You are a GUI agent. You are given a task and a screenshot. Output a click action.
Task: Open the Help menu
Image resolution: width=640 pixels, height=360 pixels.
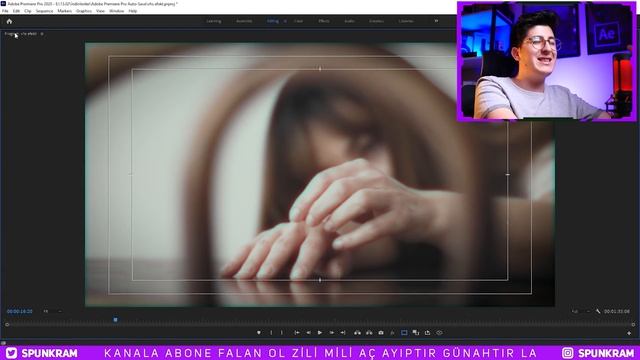pyautogui.click(x=133, y=11)
